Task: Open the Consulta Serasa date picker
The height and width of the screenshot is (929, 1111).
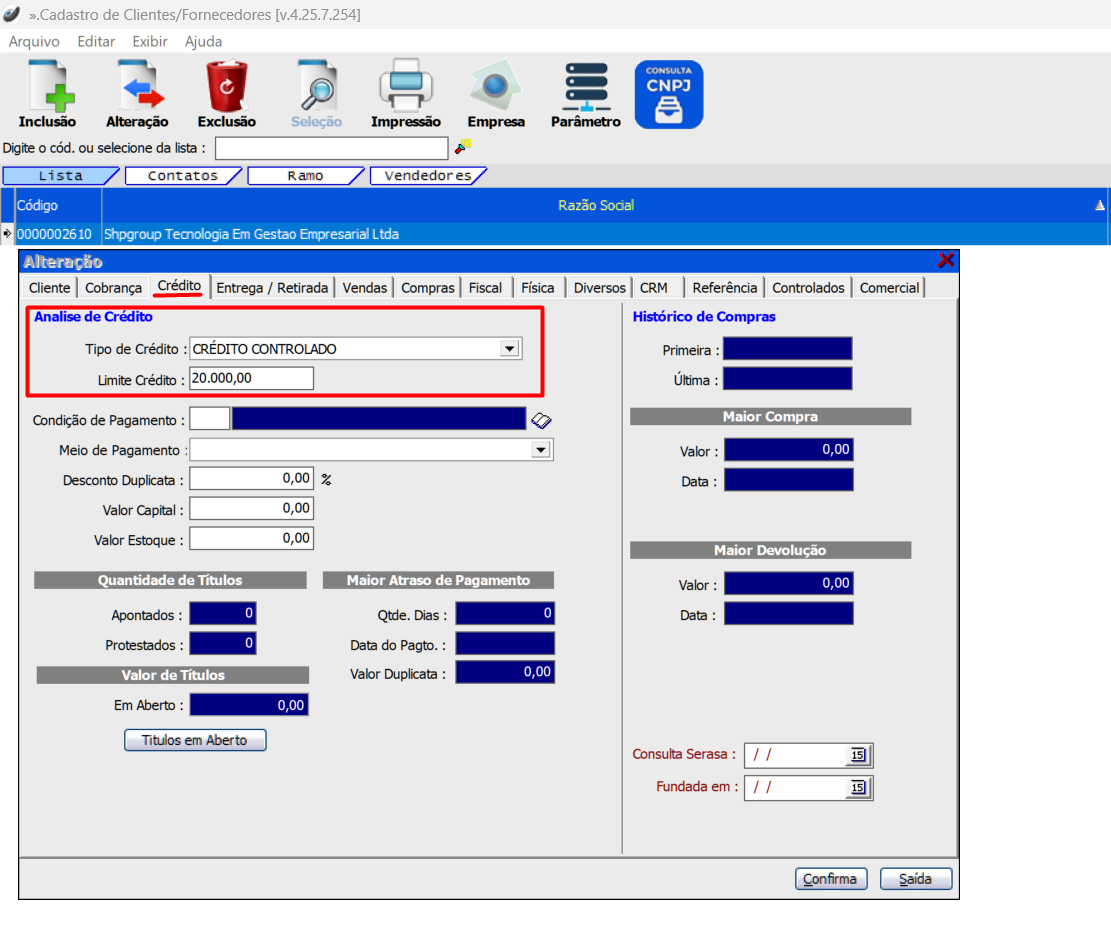Action: [857, 755]
